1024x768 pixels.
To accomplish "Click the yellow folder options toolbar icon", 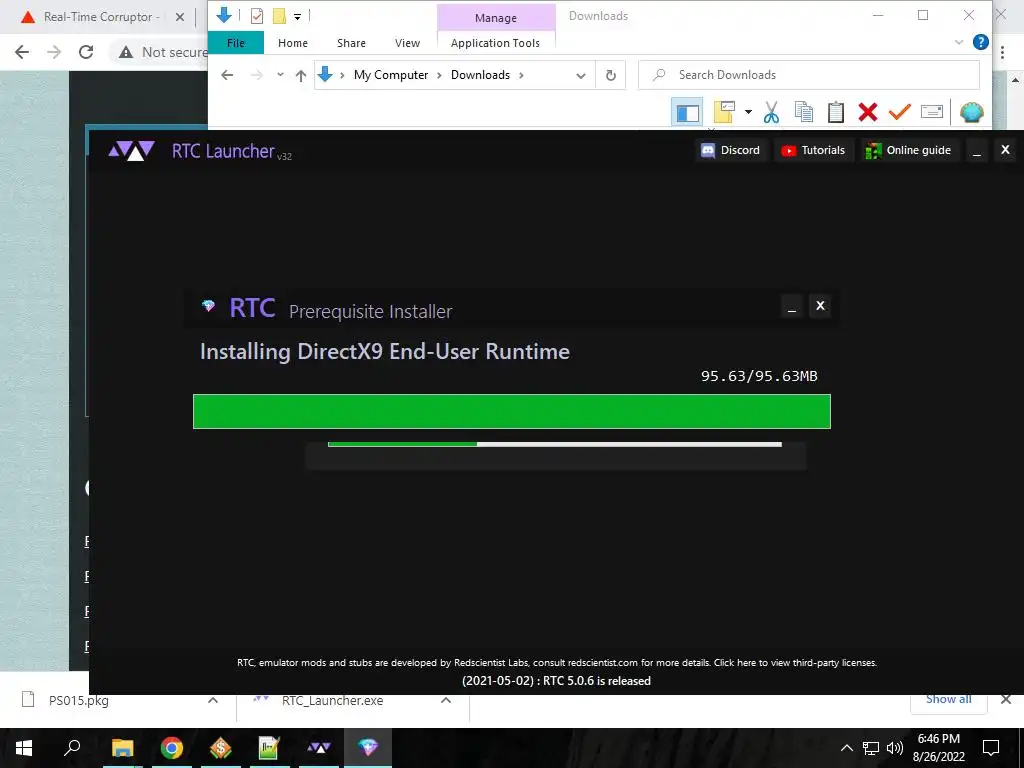I will tap(724, 112).
